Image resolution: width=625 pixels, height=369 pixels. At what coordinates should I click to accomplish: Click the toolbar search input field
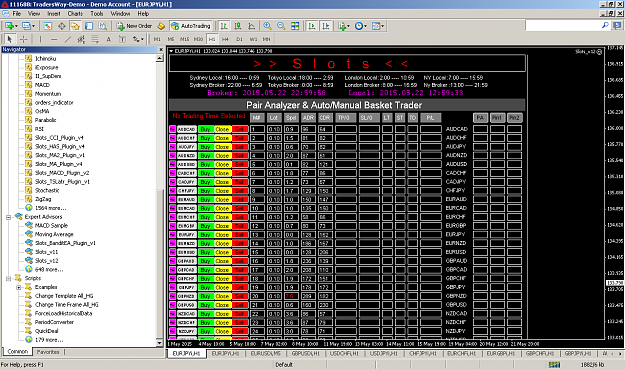click(563, 26)
